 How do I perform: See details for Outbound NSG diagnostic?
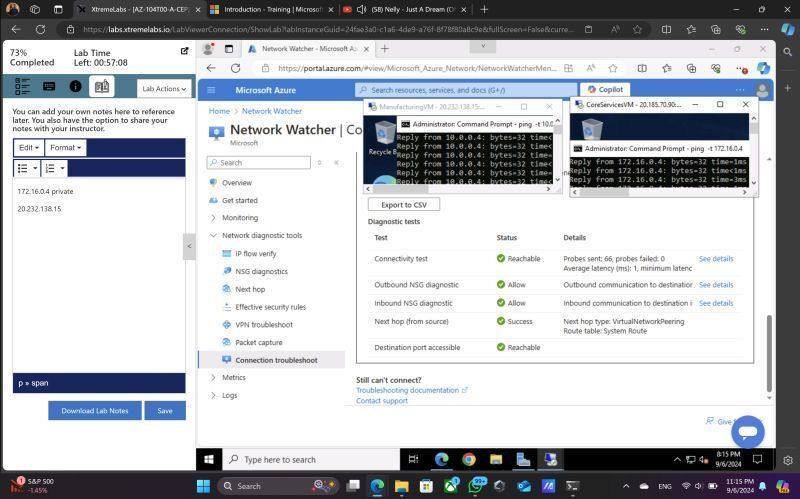pos(716,285)
